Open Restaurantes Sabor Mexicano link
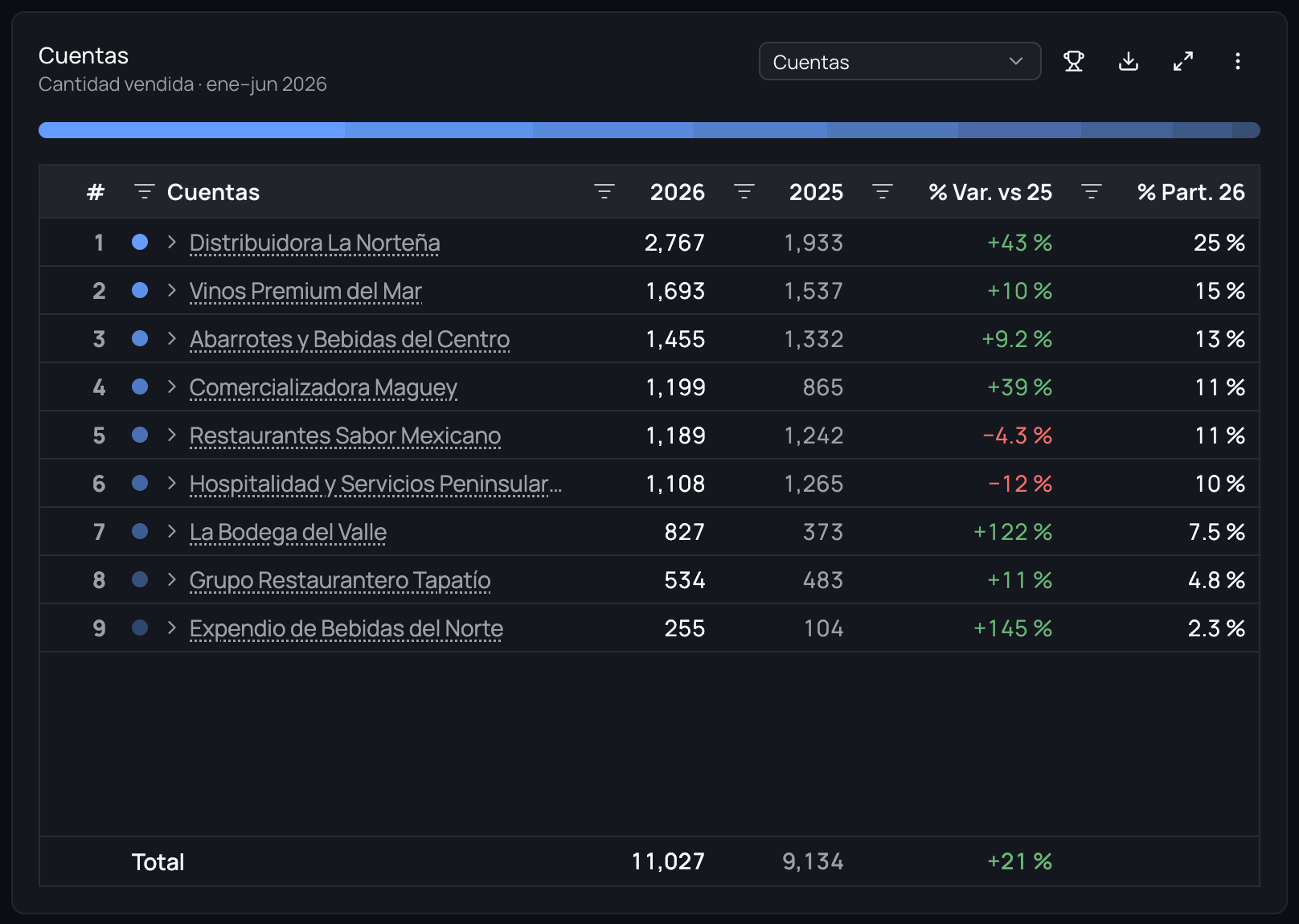The height and width of the screenshot is (924, 1299). (345, 435)
